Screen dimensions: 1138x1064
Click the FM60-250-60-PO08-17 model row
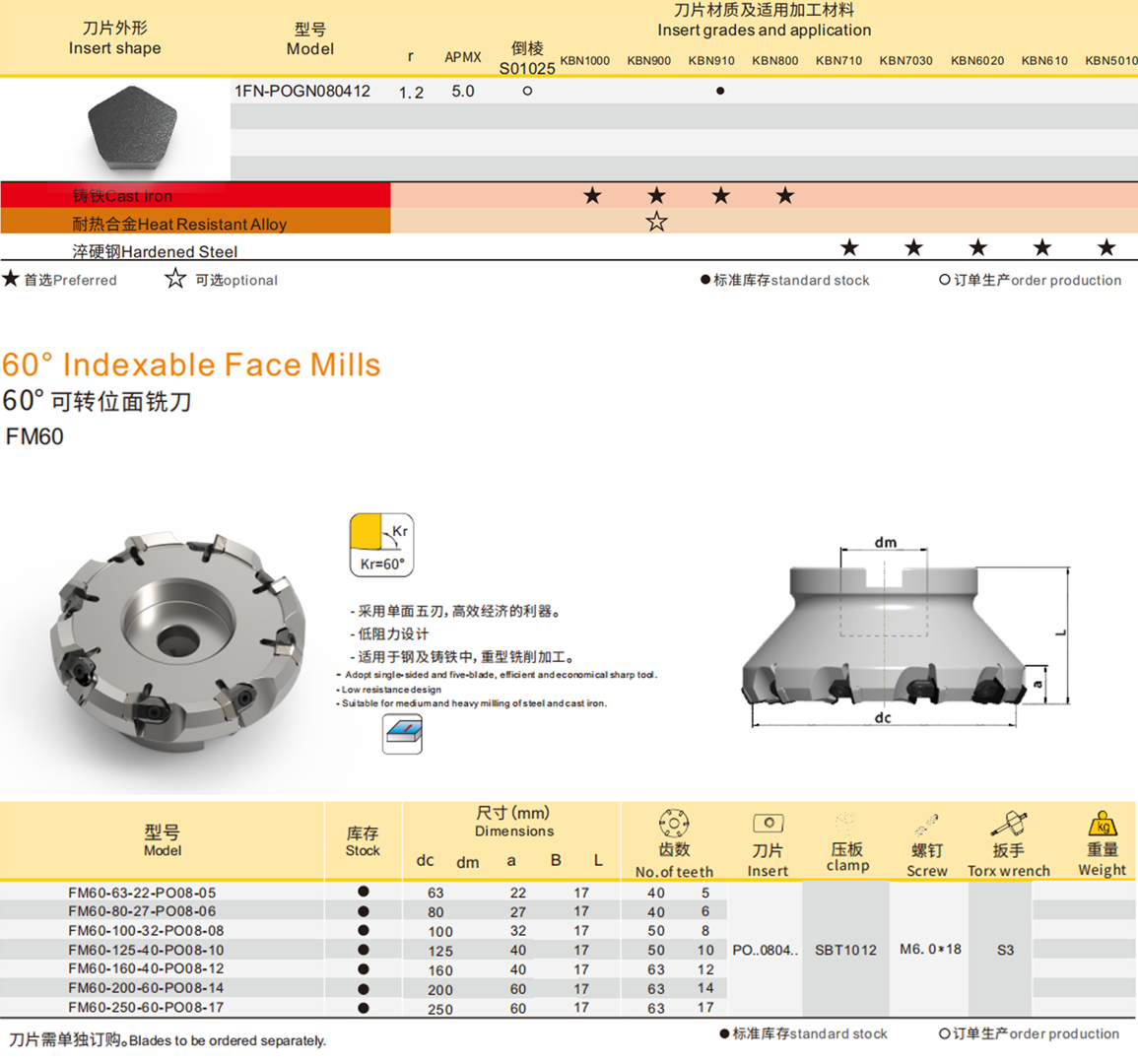tap(145, 1007)
